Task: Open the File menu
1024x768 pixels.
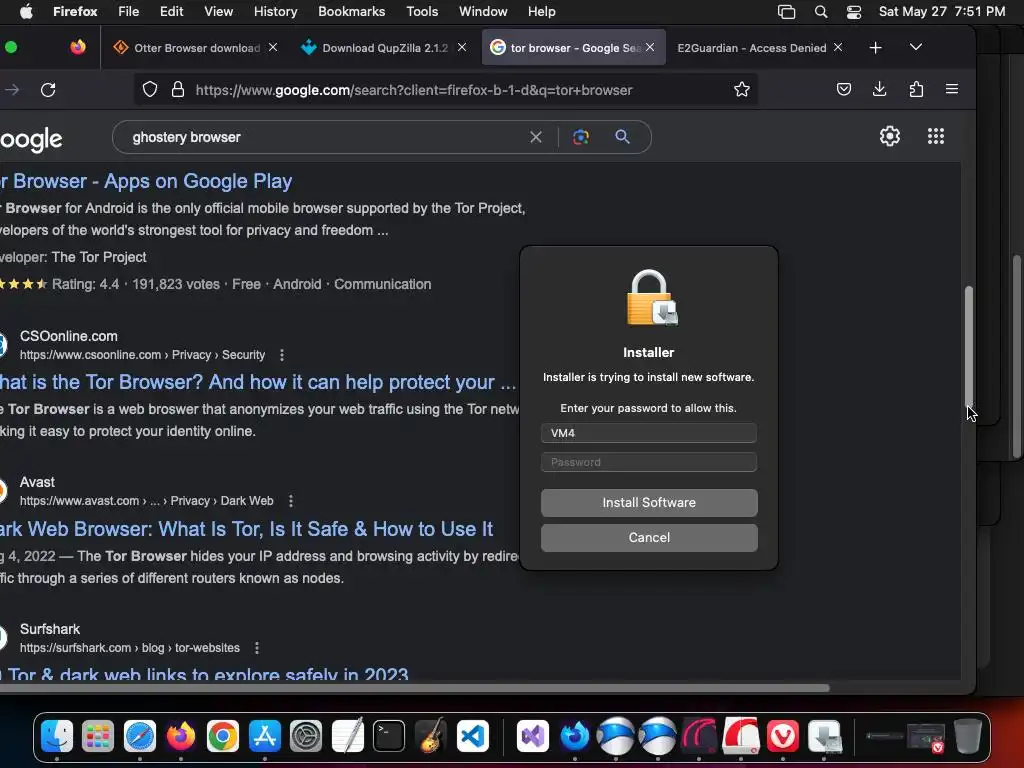Action: tap(128, 12)
